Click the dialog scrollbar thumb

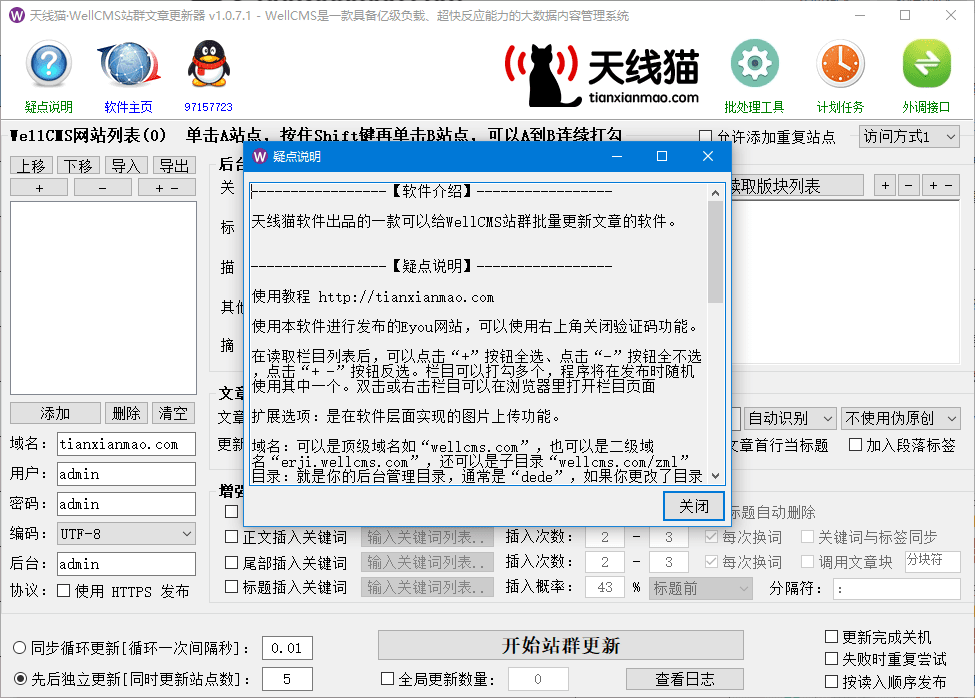(716, 252)
